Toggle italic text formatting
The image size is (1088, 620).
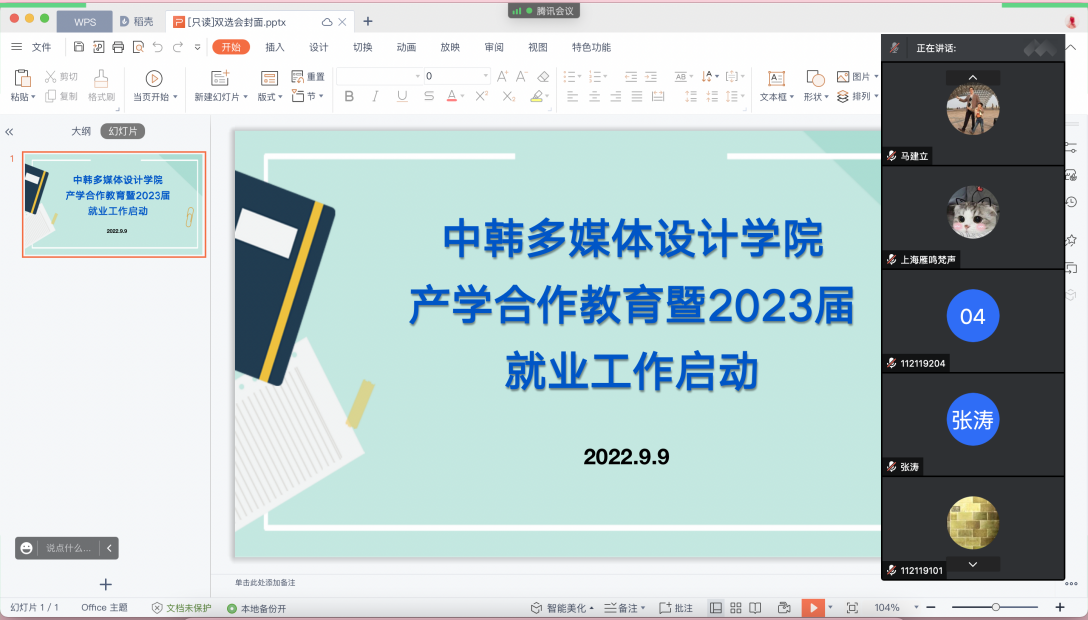pos(375,97)
